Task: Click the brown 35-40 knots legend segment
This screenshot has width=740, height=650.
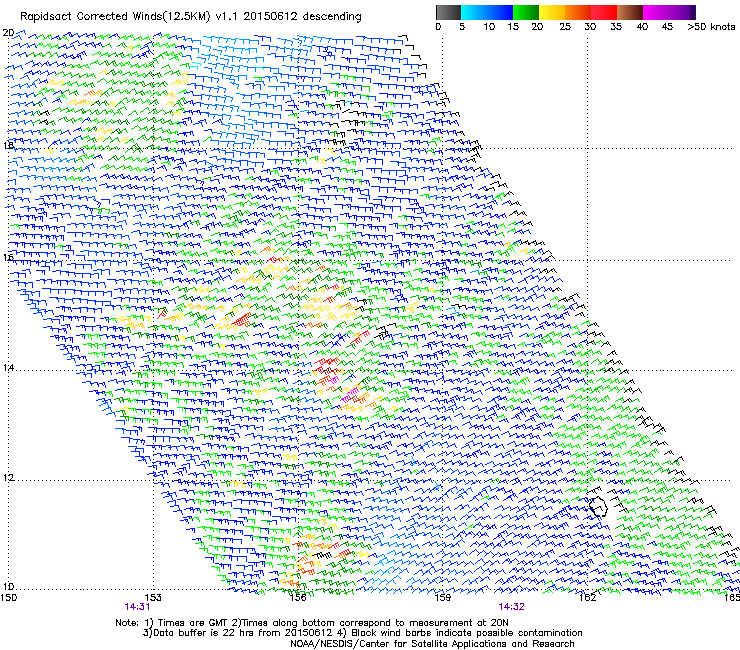Action: pos(630,12)
